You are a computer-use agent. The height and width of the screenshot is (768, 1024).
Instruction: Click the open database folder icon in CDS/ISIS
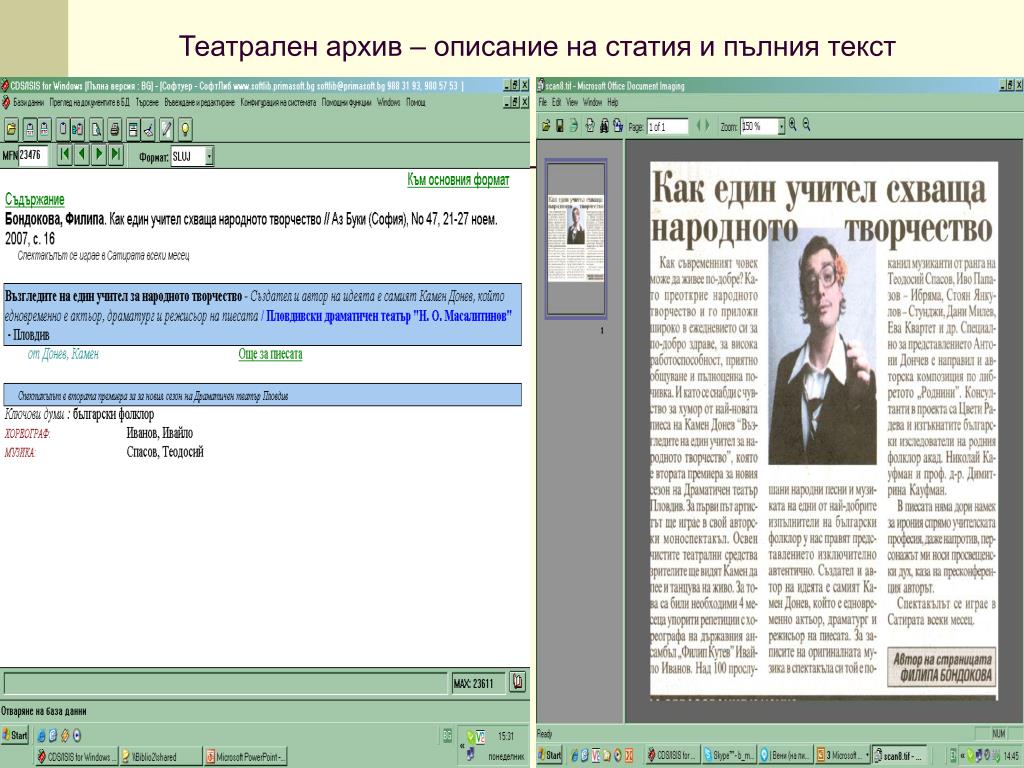click(x=11, y=129)
